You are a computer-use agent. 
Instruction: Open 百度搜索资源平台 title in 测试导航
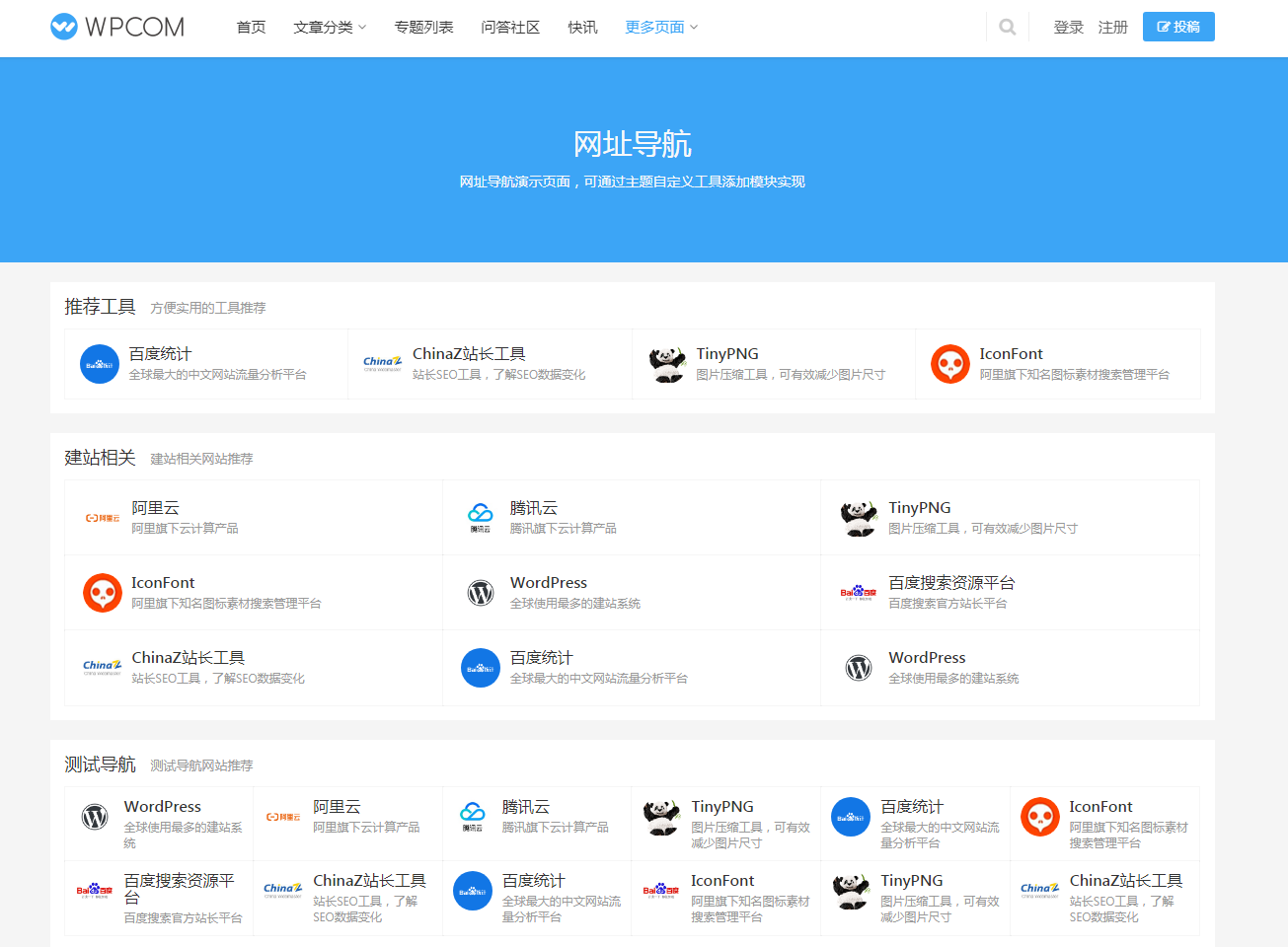pos(179,889)
